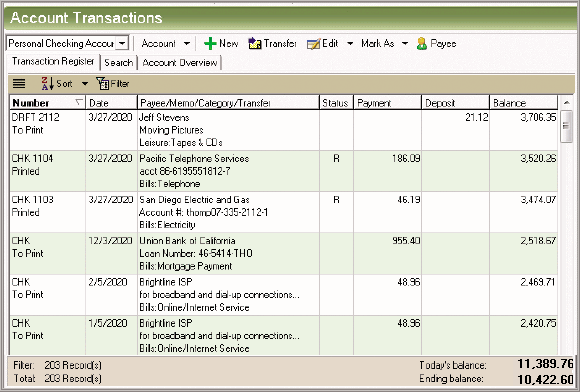This screenshot has width=580, height=392.
Task: Click the Balance column header
Action: 523,102
